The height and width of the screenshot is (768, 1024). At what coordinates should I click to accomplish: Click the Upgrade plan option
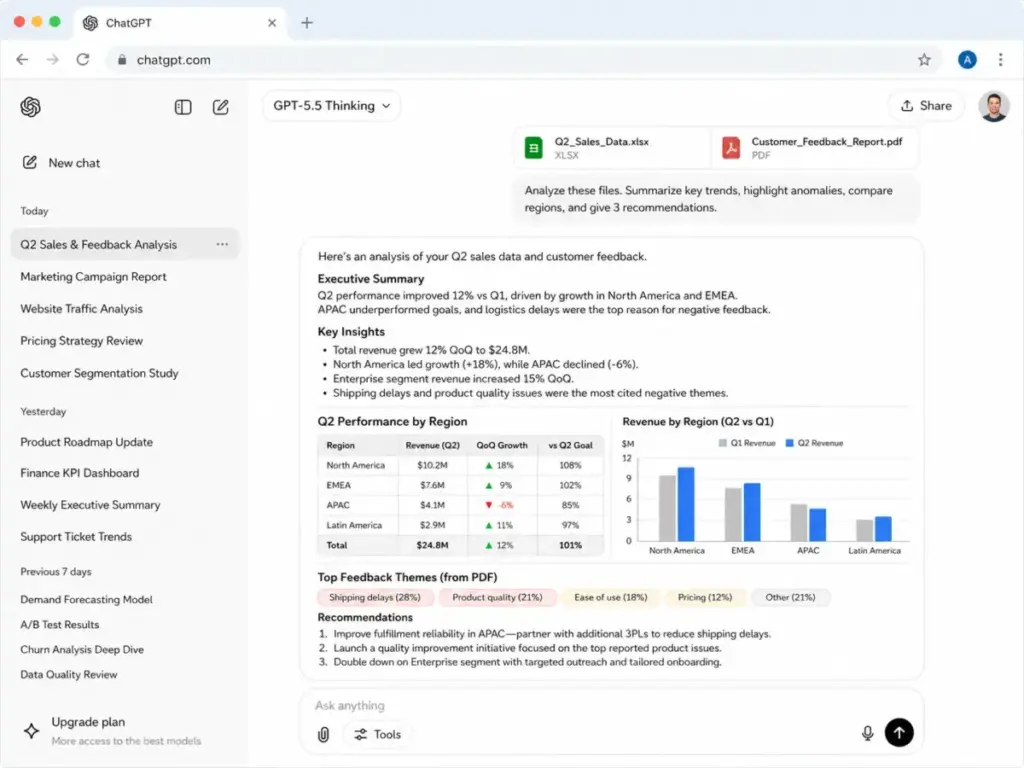click(111, 730)
